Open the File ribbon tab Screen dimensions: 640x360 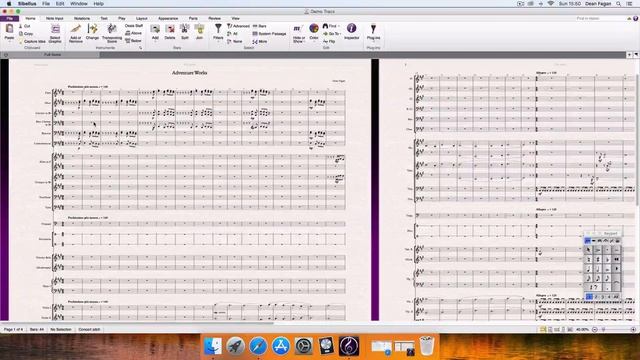tap(9, 18)
